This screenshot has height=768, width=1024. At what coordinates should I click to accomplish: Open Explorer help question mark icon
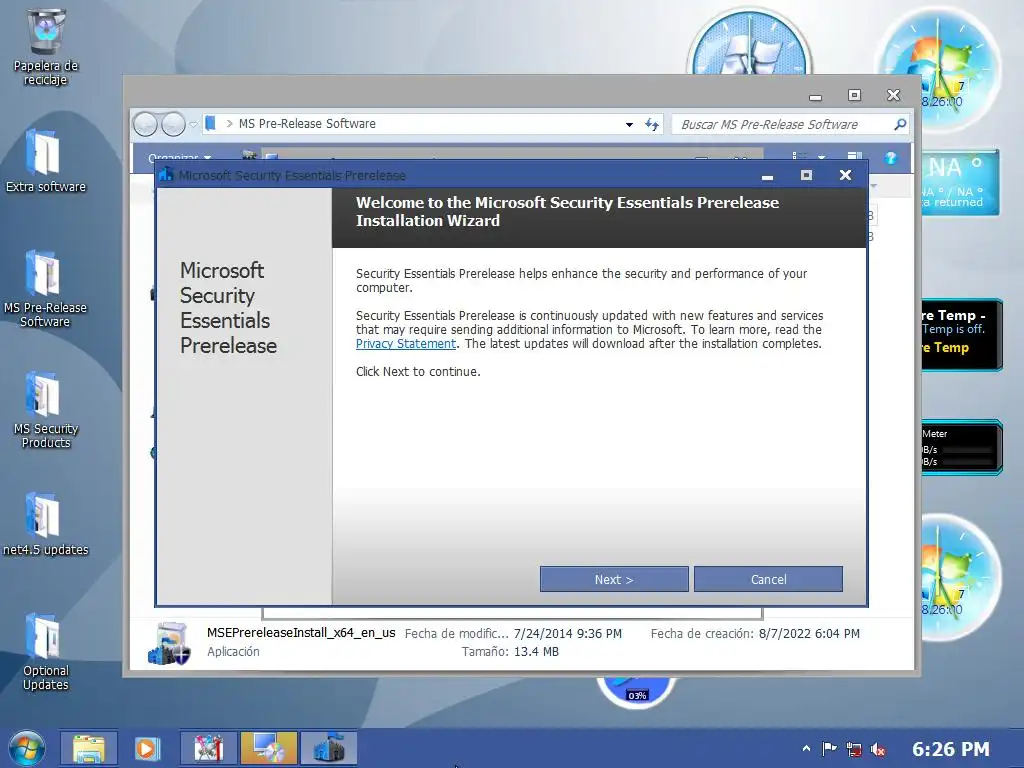[890, 157]
